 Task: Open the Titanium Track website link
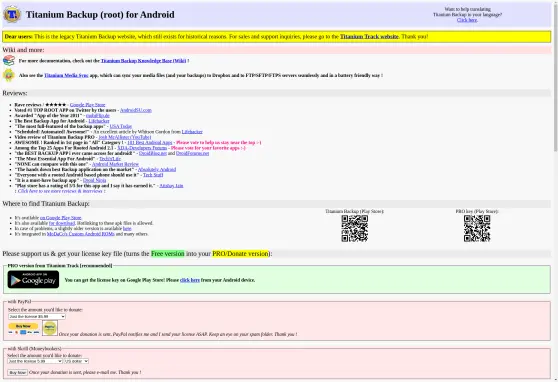coord(369,36)
